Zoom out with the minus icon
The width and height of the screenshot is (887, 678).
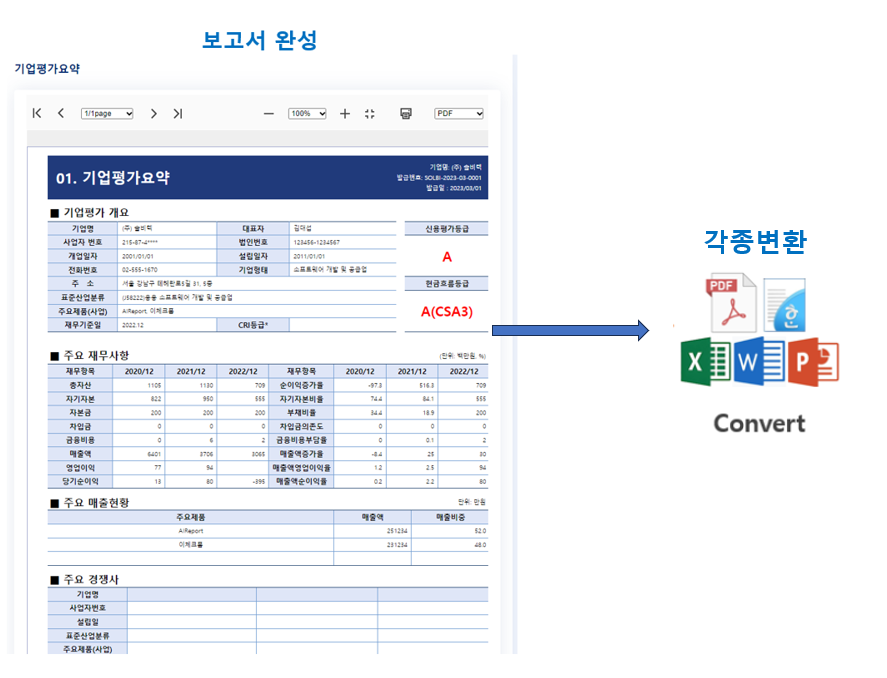268,114
